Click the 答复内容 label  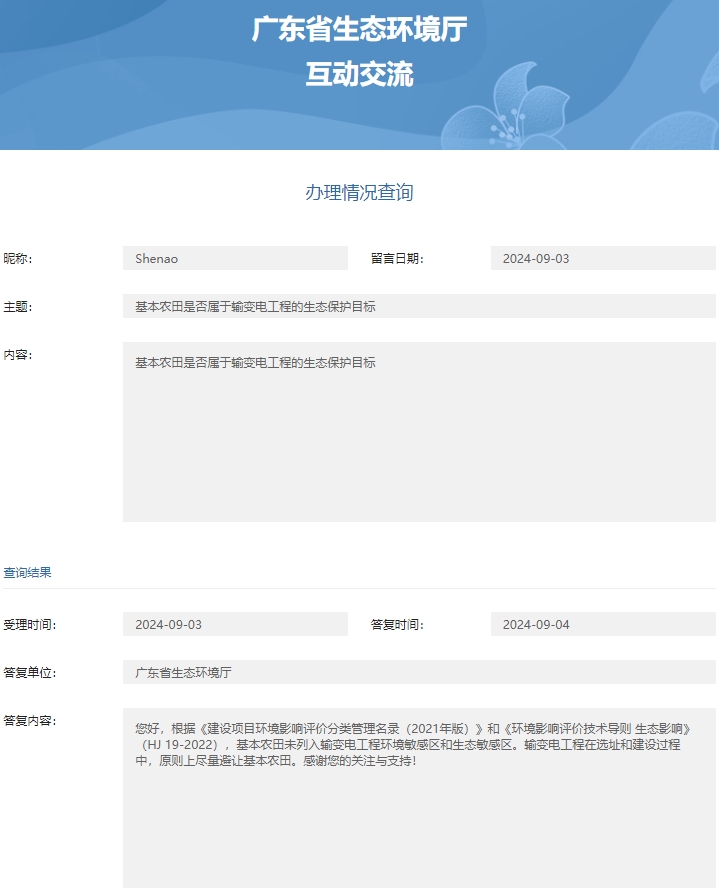tap(30, 720)
